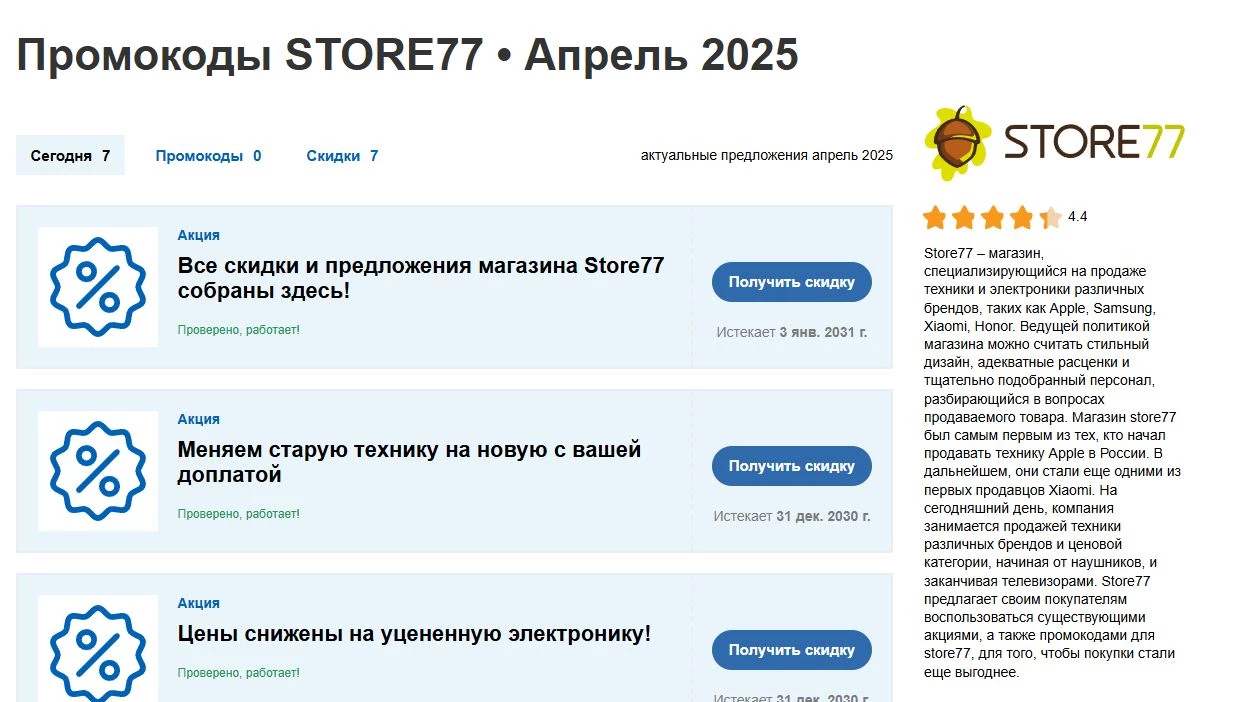Click Получить скидку for the trade-in promotion
This screenshot has height=702, width=1243.
pos(791,465)
